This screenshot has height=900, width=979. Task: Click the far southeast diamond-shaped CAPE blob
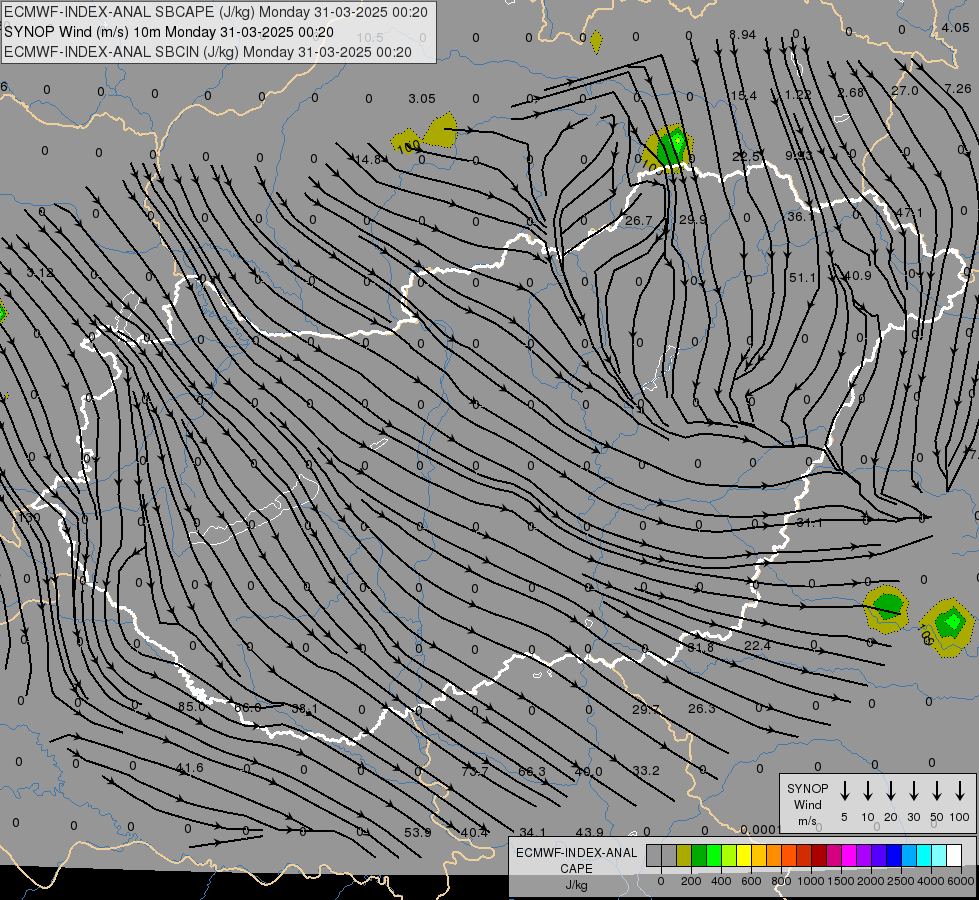(x=950, y=626)
